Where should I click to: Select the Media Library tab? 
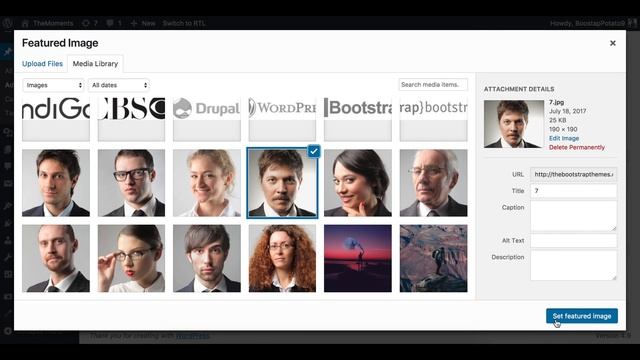(x=95, y=64)
